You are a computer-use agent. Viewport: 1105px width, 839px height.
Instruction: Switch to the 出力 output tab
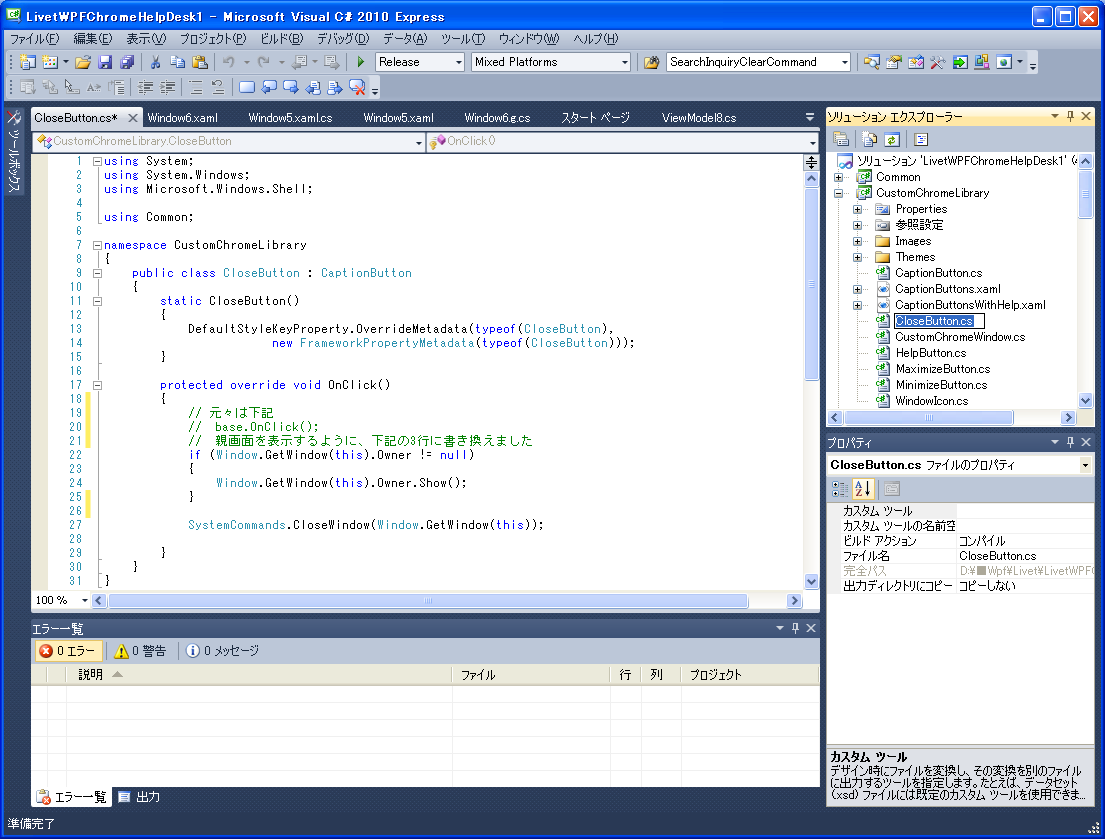[140, 797]
